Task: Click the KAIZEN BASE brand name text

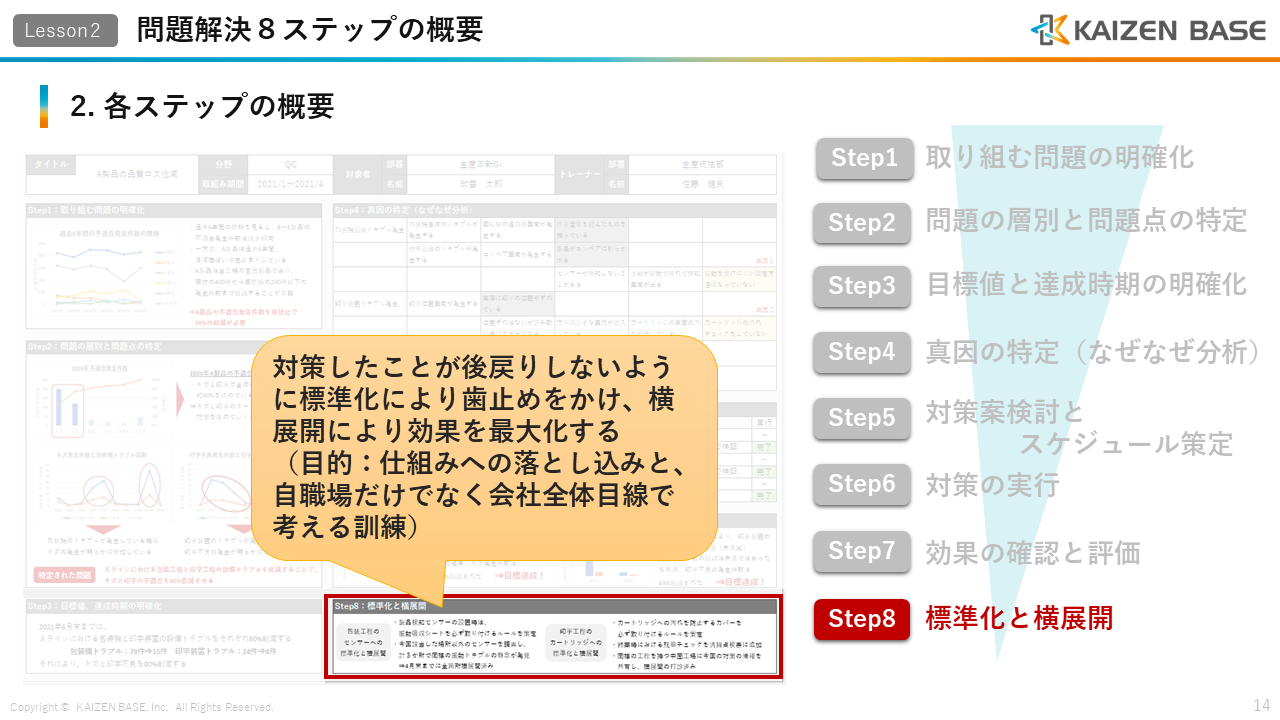Action: [x=1170, y=31]
